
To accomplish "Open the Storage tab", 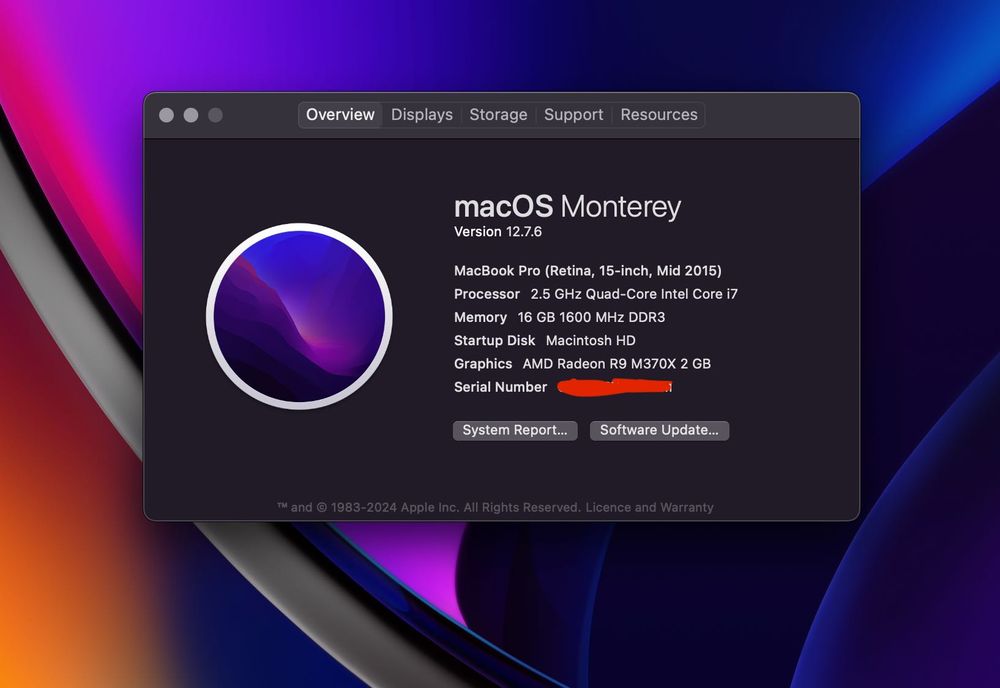I will click(498, 115).
